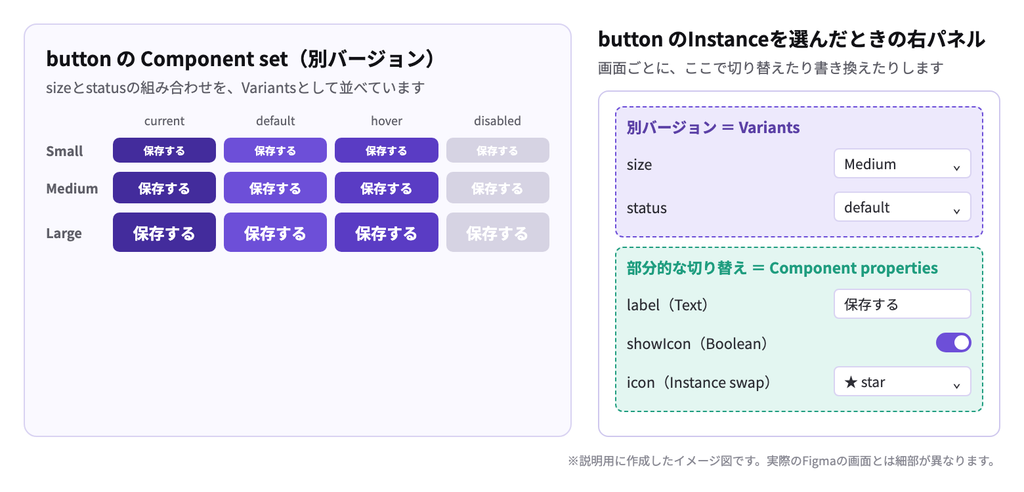Viewport: 1024px width, 492px height.
Task: Click the 'status' property label
Action: click(647, 208)
